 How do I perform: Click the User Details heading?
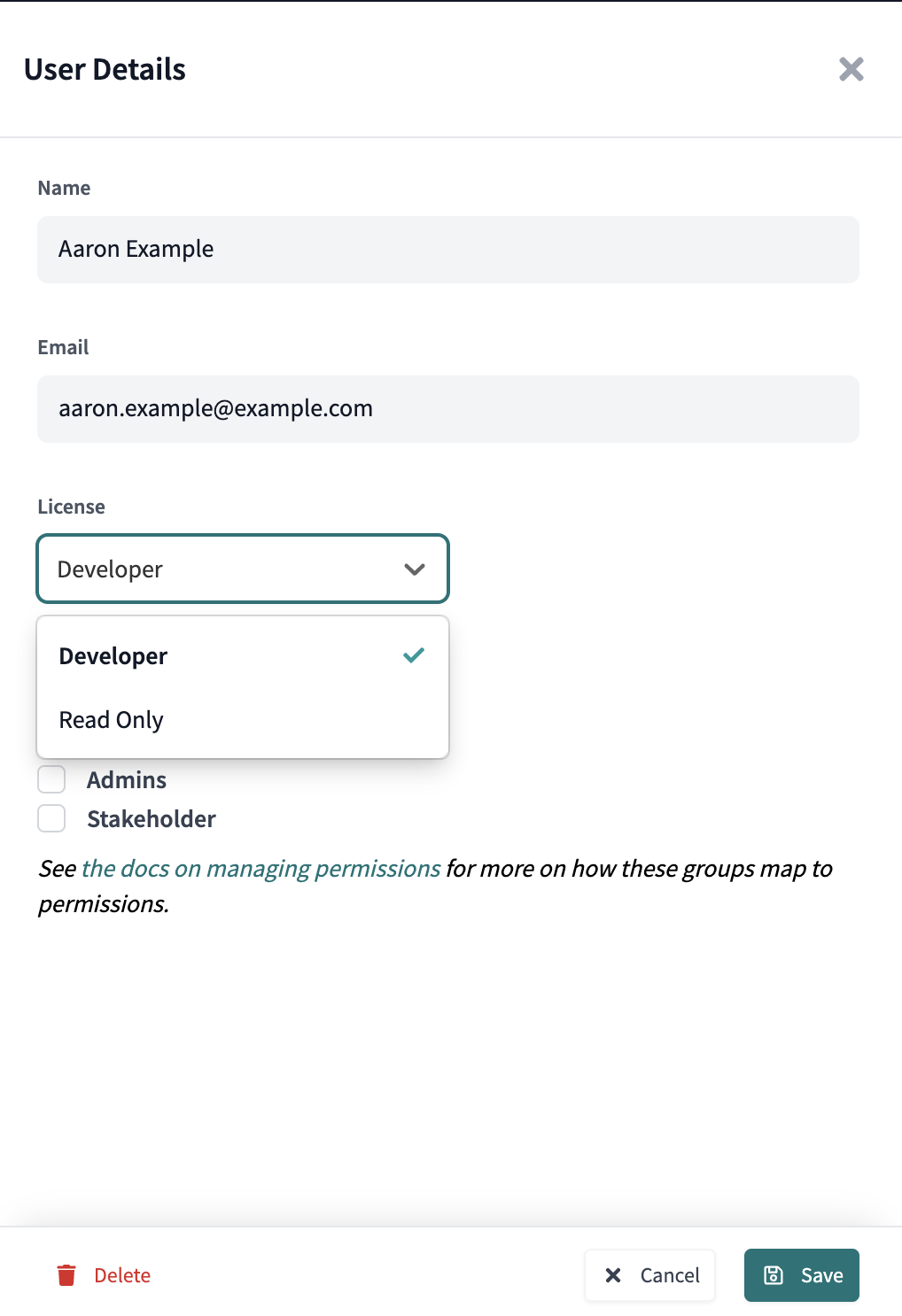coord(105,69)
